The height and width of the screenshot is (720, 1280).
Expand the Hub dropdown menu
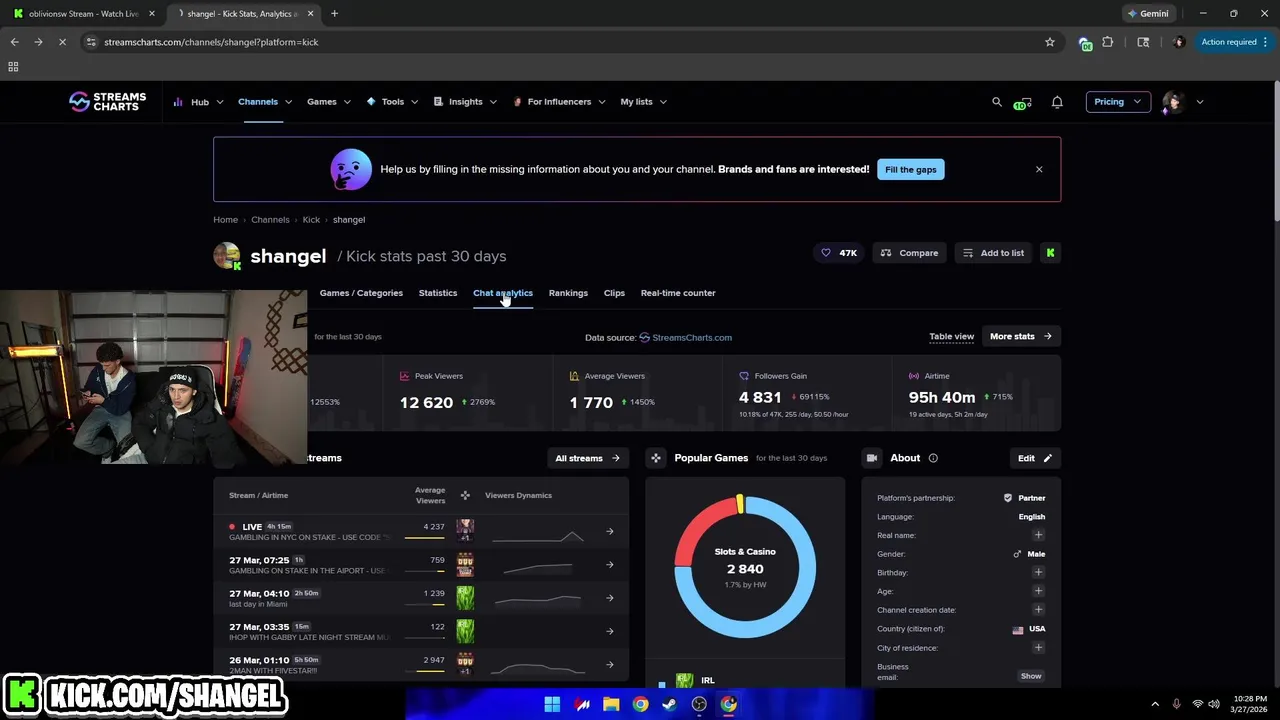point(197,102)
